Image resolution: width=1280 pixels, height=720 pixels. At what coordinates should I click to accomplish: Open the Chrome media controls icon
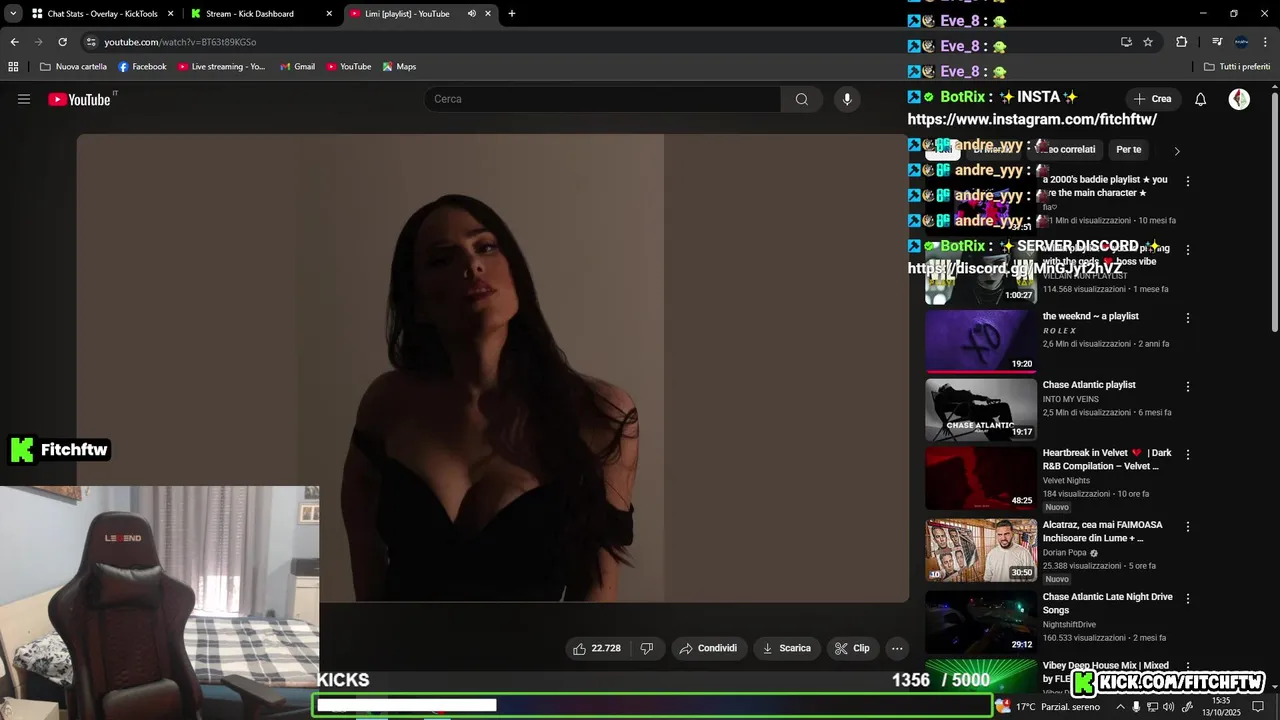(1217, 42)
